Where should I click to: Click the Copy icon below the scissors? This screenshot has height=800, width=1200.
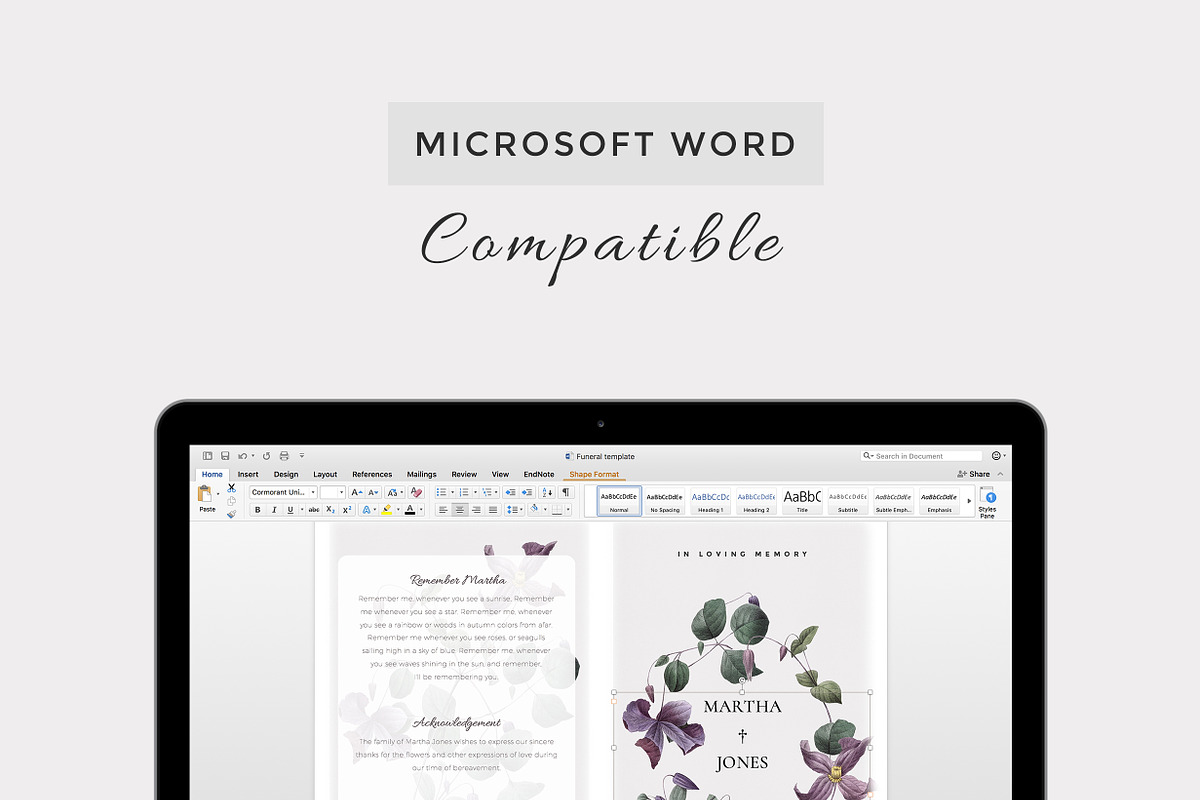[x=232, y=501]
